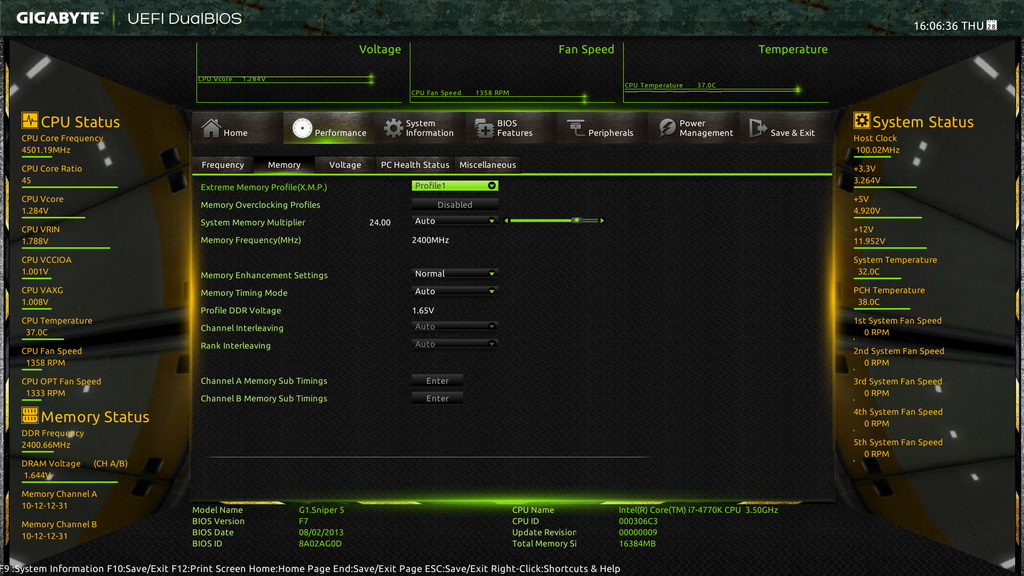Open Power Management icon
The image size is (1024, 576).
coord(667,128)
